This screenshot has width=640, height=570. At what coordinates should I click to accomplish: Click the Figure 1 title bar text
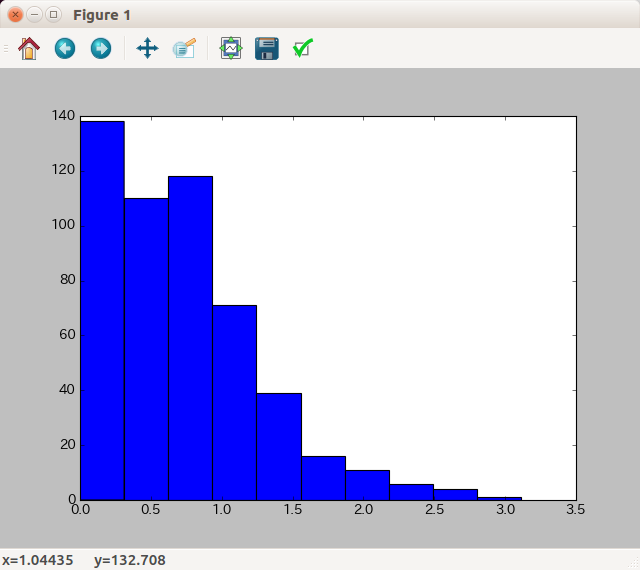coord(101,15)
